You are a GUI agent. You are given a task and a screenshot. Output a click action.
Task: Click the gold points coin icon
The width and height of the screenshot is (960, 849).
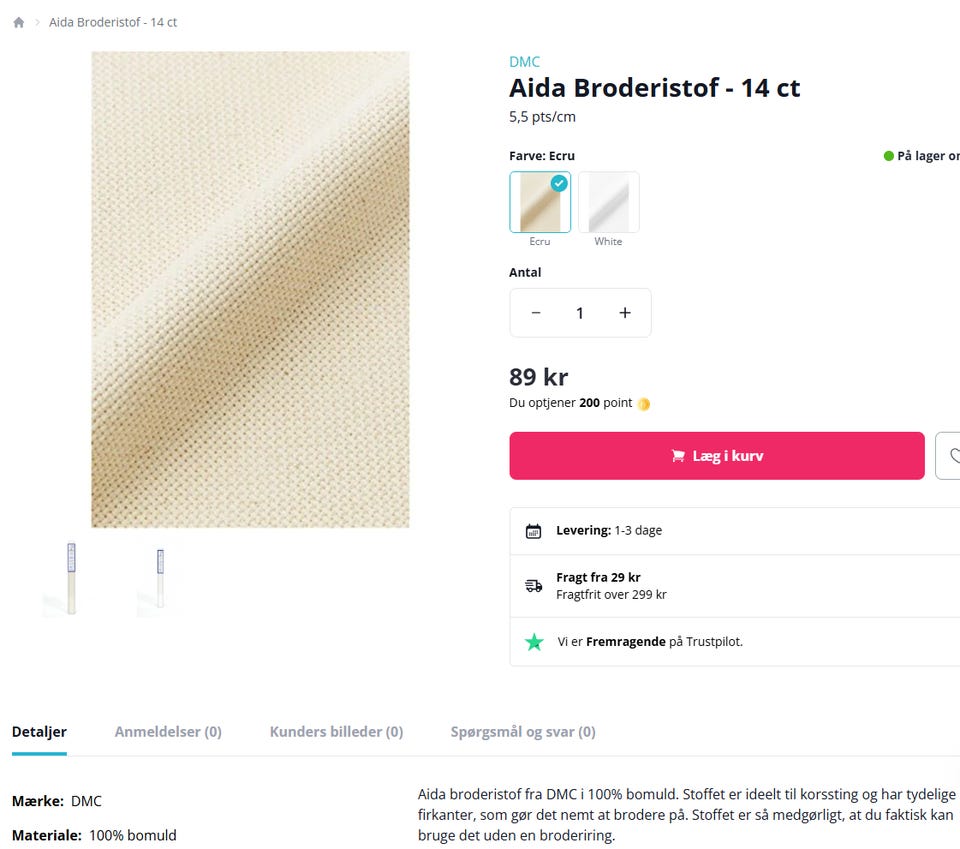tap(643, 403)
